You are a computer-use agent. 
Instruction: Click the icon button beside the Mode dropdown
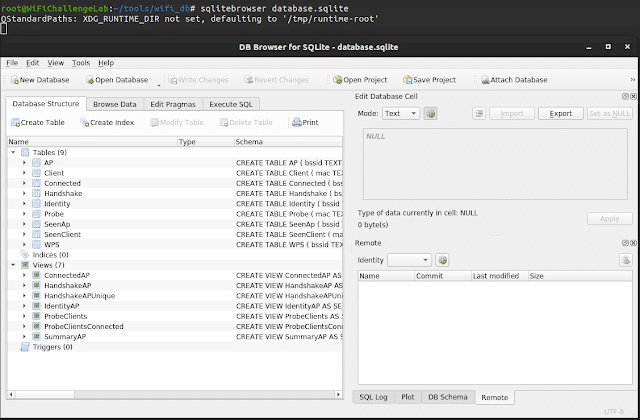coord(431,114)
